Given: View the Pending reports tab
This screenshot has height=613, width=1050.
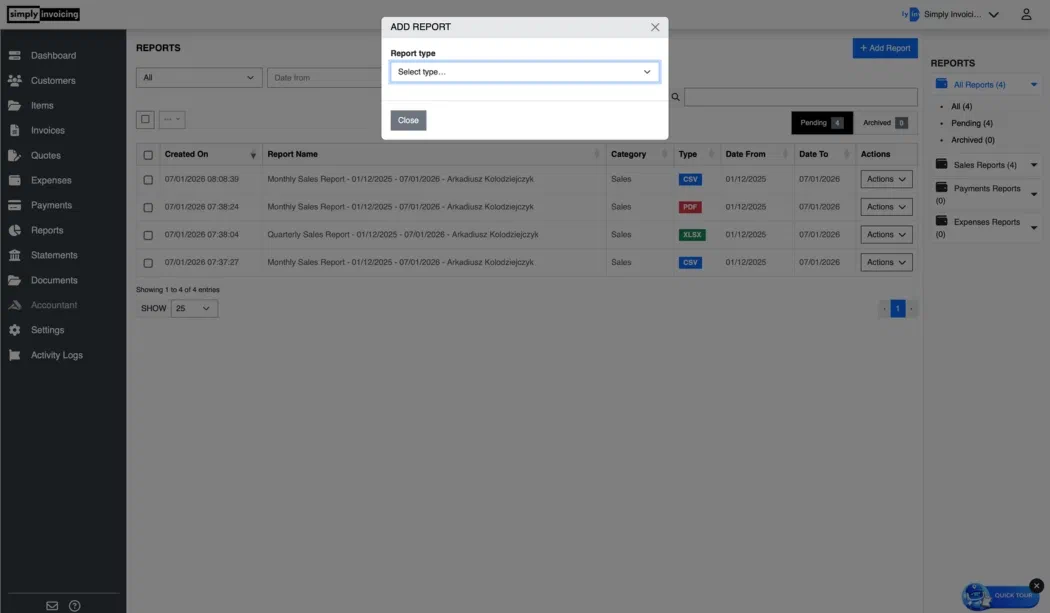Looking at the screenshot, I should click(x=821, y=122).
